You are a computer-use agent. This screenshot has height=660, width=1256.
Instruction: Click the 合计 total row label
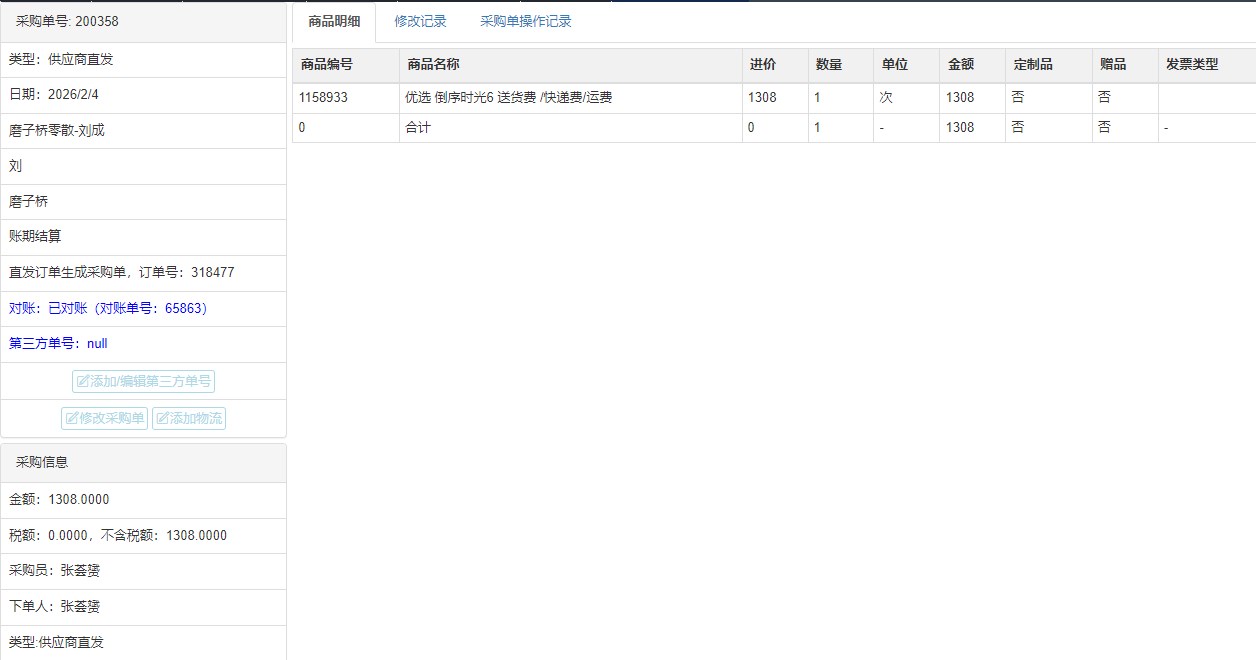point(418,128)
